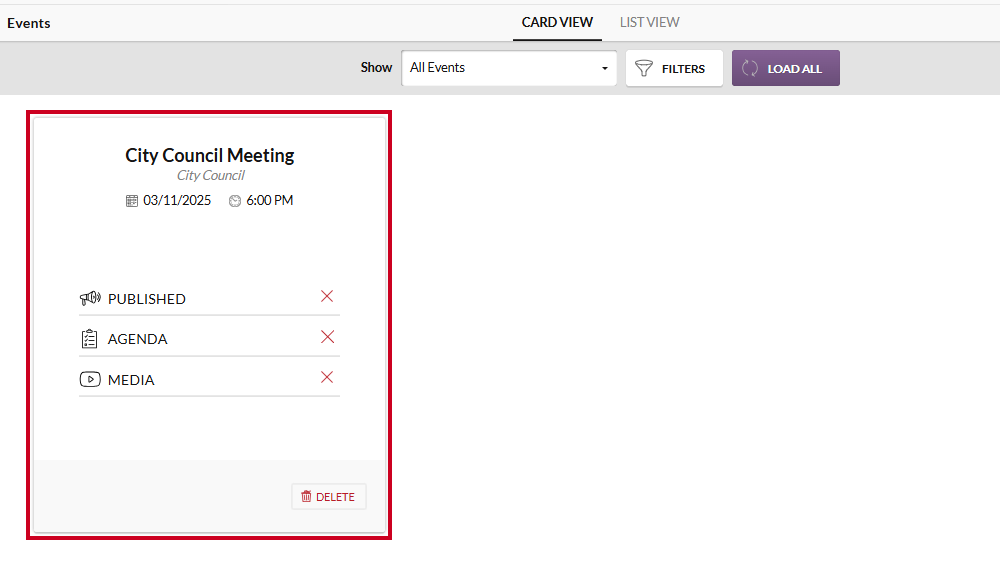Click the Agenda row label

tap(137, 339)
